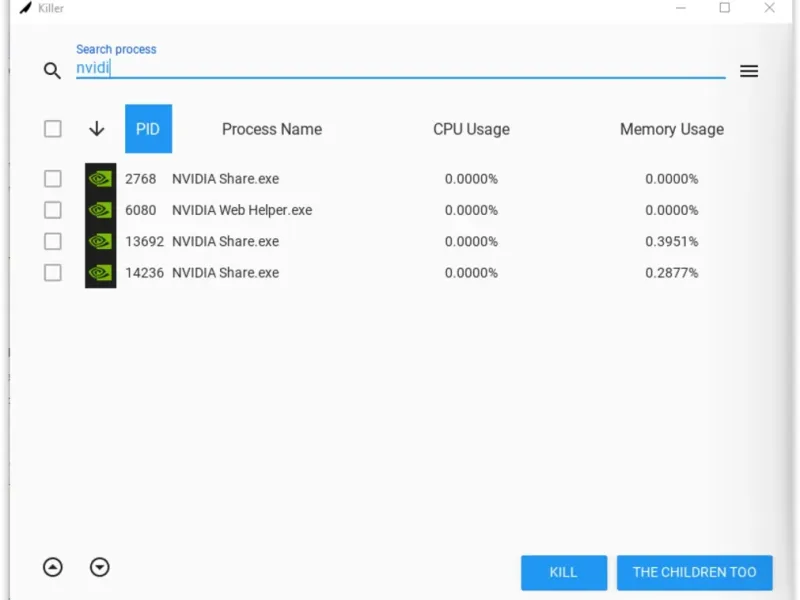Sort by the Memory Usage column
Viewport: 800px width, 600px height.
(x=672, y=129)
